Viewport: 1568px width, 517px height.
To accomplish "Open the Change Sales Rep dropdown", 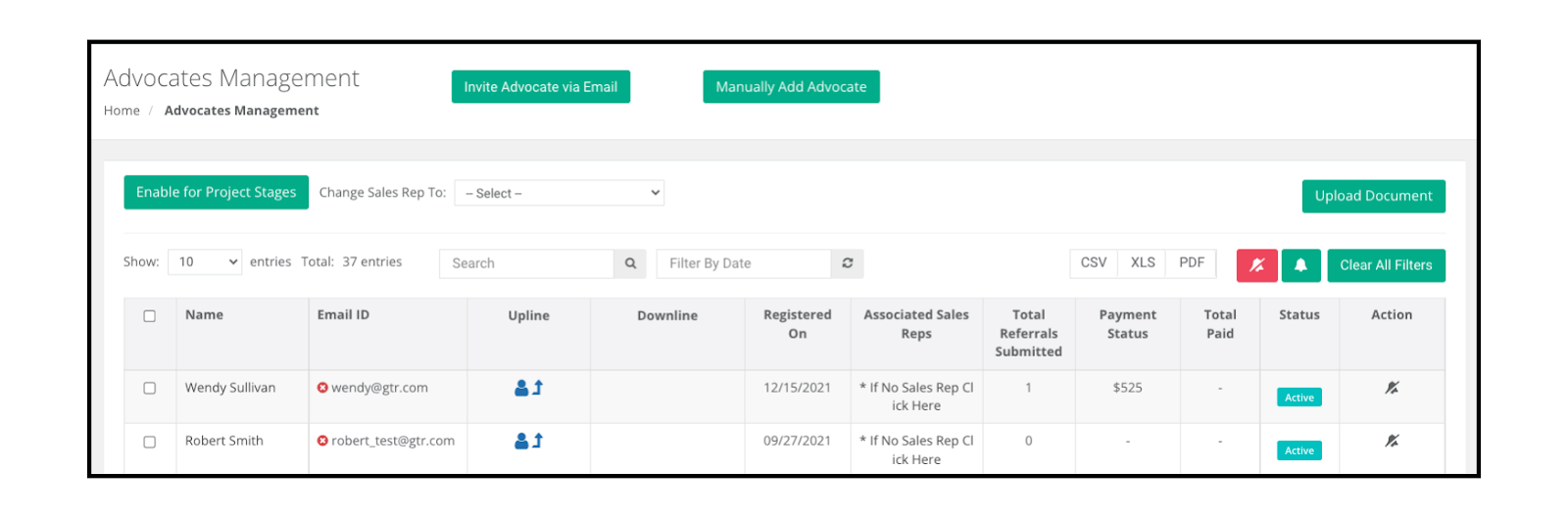I will [560, 193].
